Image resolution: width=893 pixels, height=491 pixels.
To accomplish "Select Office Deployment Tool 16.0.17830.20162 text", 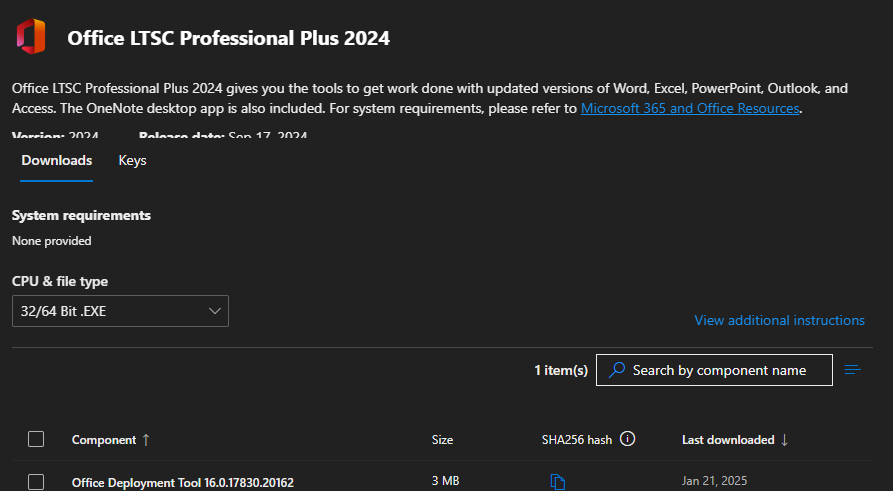I will pos(183,482).
